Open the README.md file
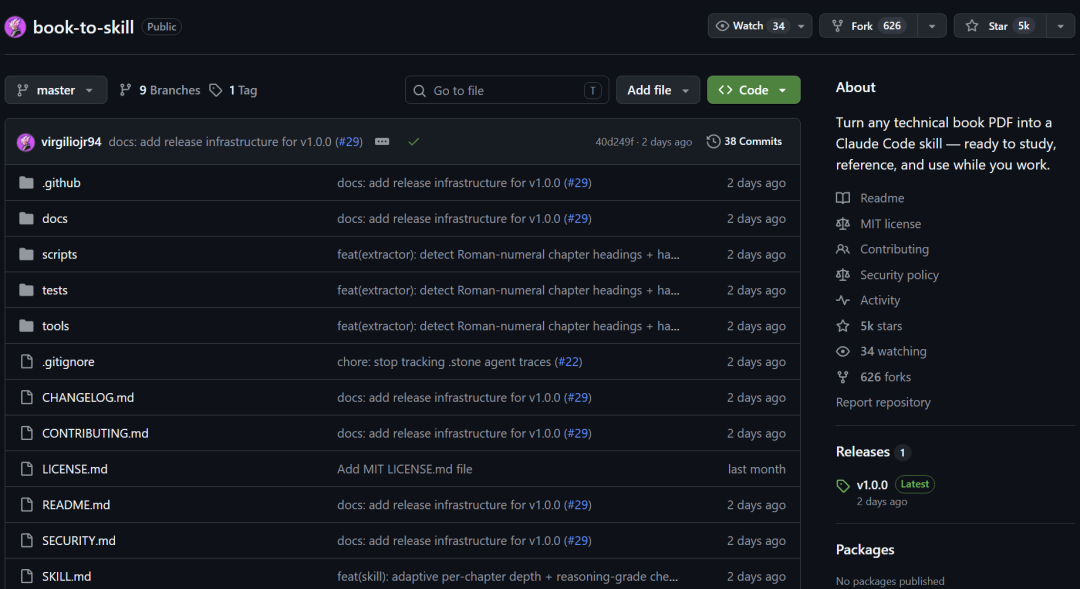Viewport: 1080px width, 589px height. click(x=76, y=505)
